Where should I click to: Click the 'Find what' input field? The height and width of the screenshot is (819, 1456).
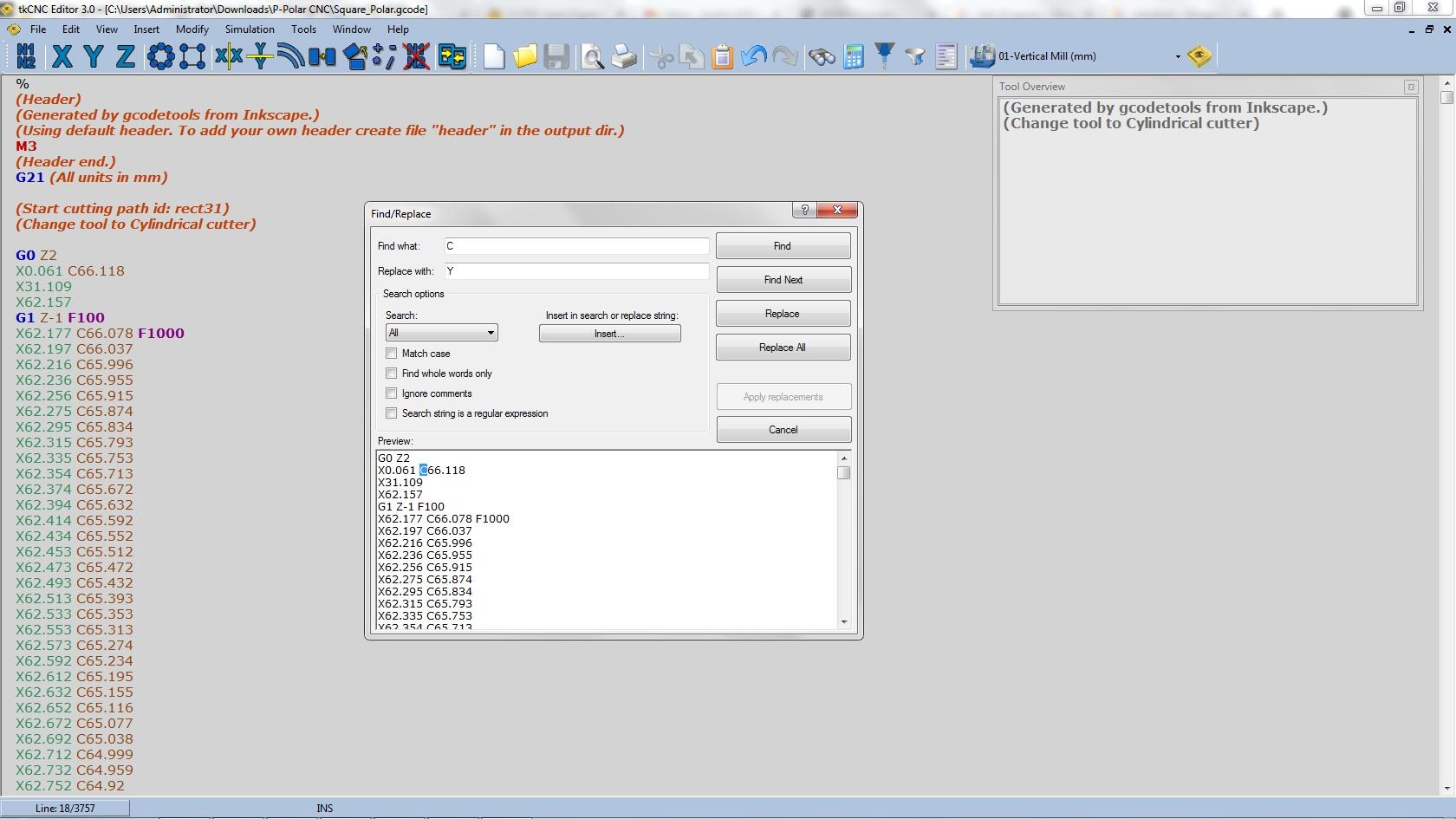point(576,246)
